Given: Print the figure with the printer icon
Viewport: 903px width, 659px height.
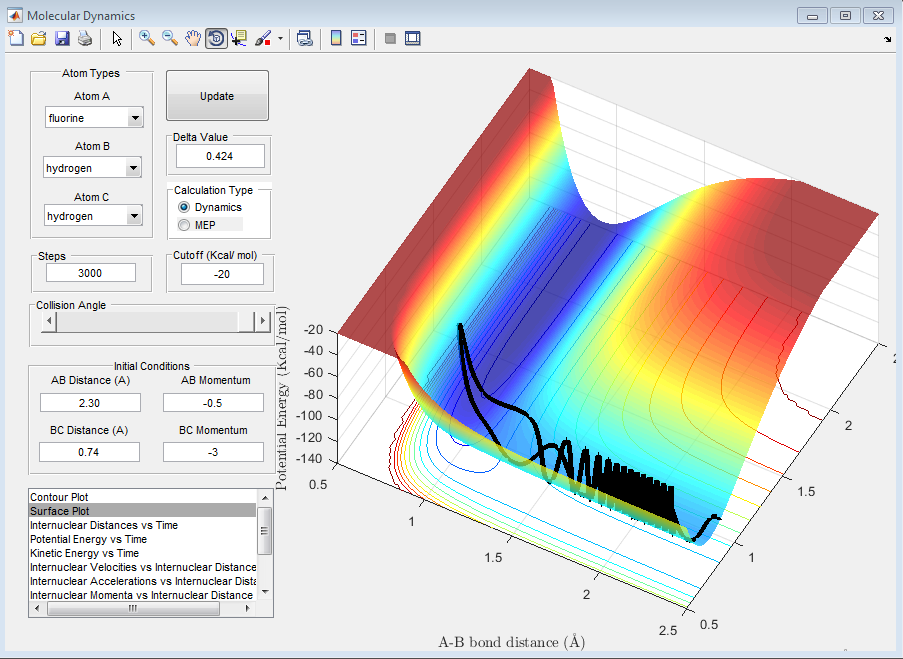Looking at the screenshot, I should point(85,38).
